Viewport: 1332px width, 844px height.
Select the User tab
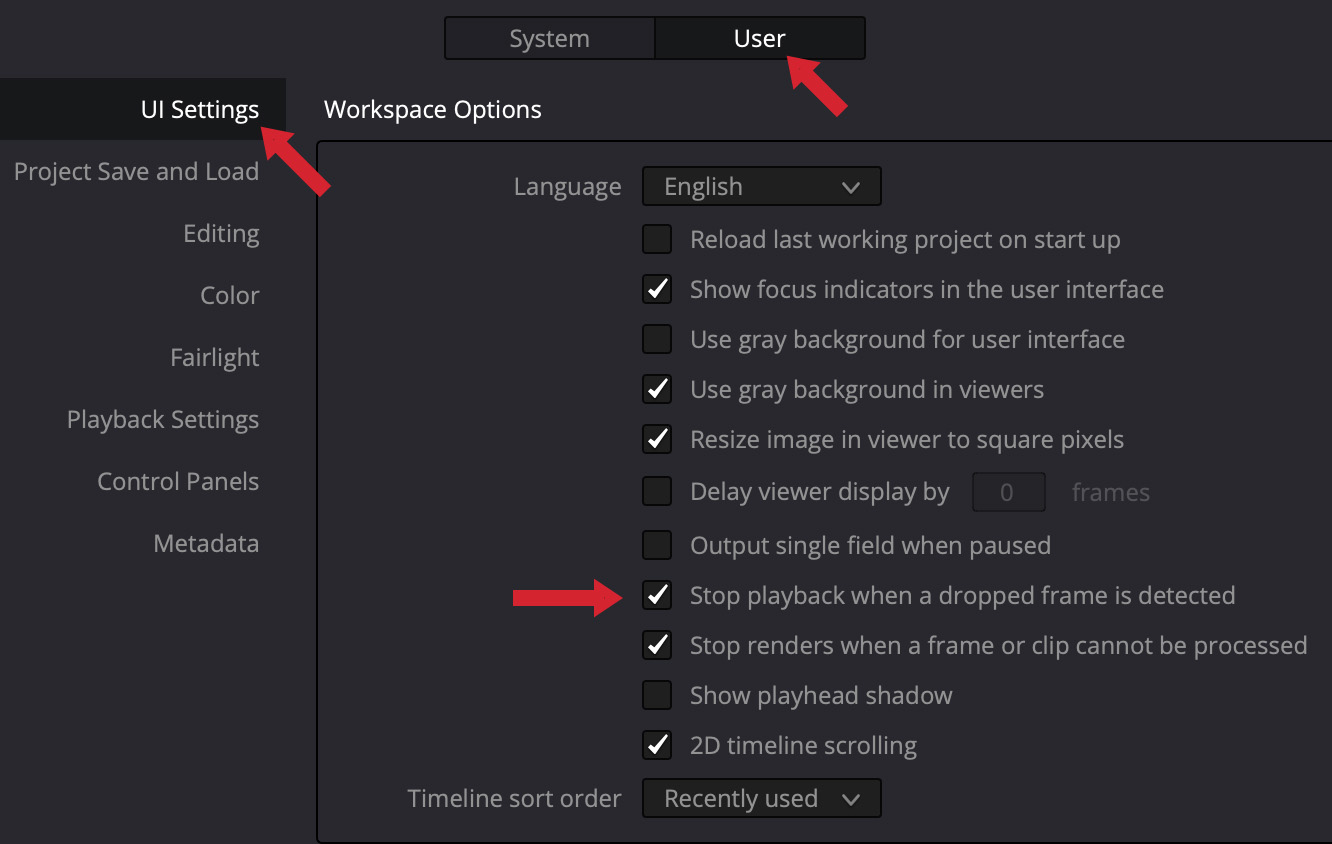click(759, 39)
